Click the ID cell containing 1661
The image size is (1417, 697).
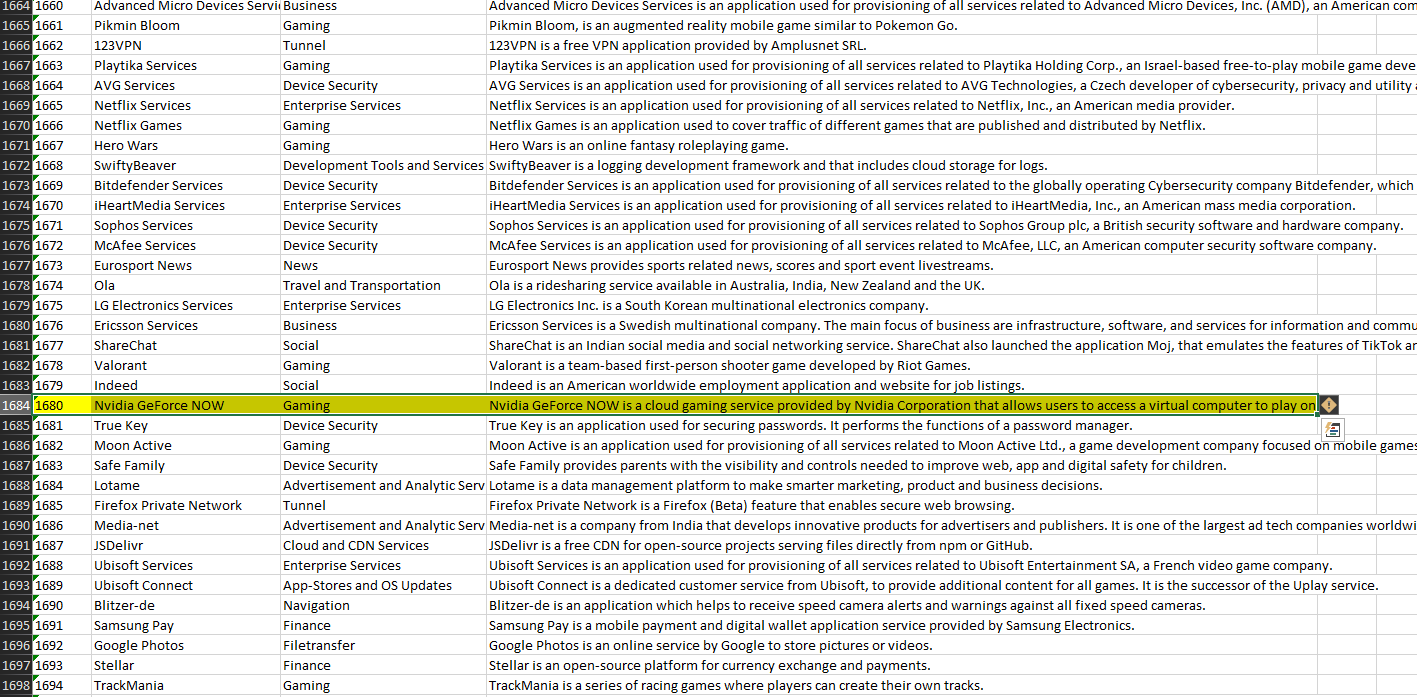(x=62, y=25)
